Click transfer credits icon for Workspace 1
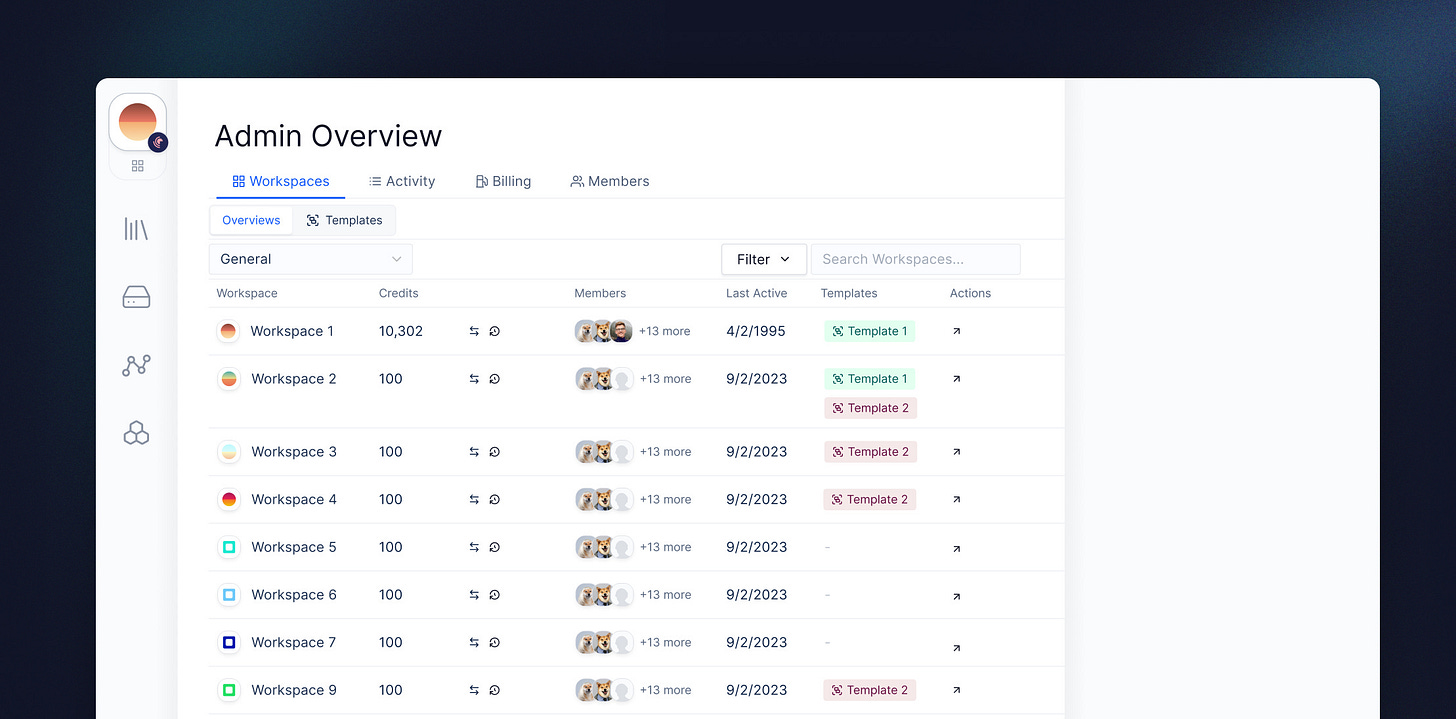The height and width of the screenshot is (719, 1456). click(x=474, y=331)
